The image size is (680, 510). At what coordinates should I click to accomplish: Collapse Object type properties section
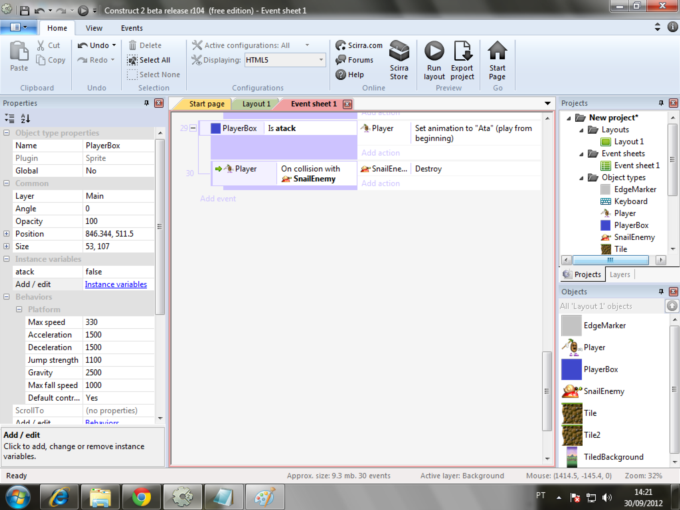point(7,133)
